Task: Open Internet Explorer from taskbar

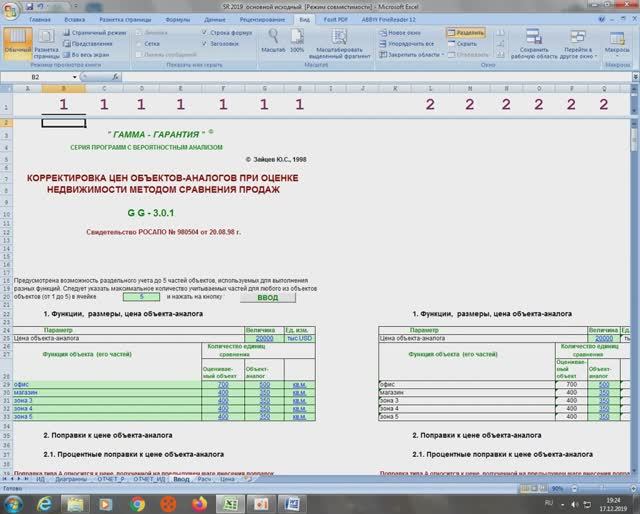Action: (x=44, y=504)
